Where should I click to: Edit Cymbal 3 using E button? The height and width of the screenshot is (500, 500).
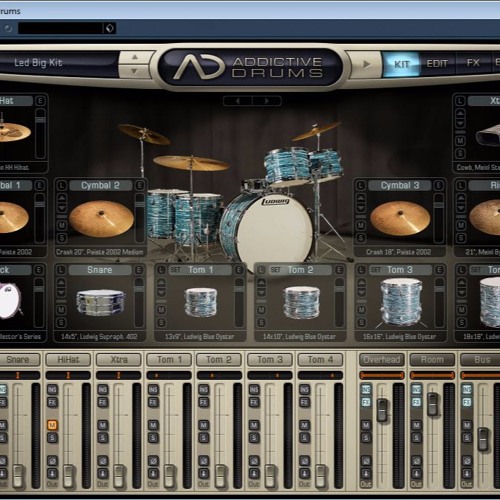tap(439, 185)
